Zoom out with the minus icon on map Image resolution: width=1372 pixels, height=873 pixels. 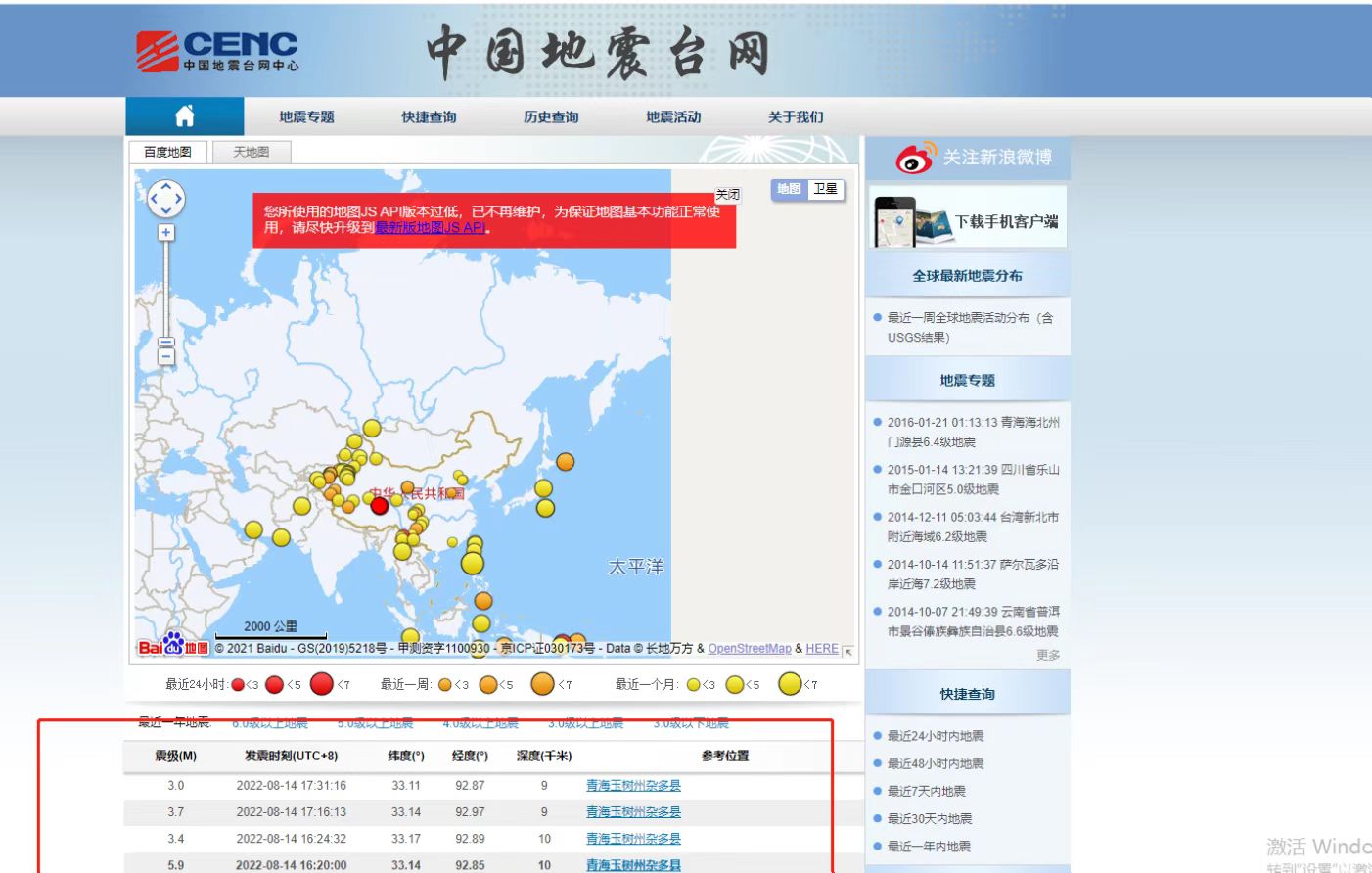[x=165, y=357]
